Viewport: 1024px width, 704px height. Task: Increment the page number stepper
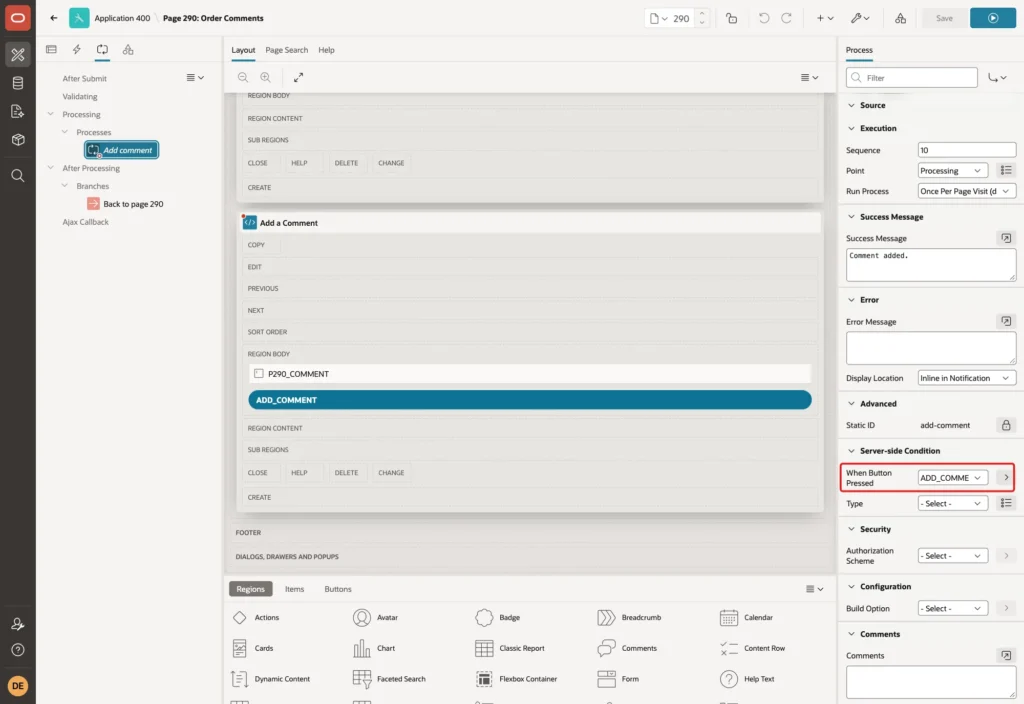pyautogui.click(x=702, y=13)
